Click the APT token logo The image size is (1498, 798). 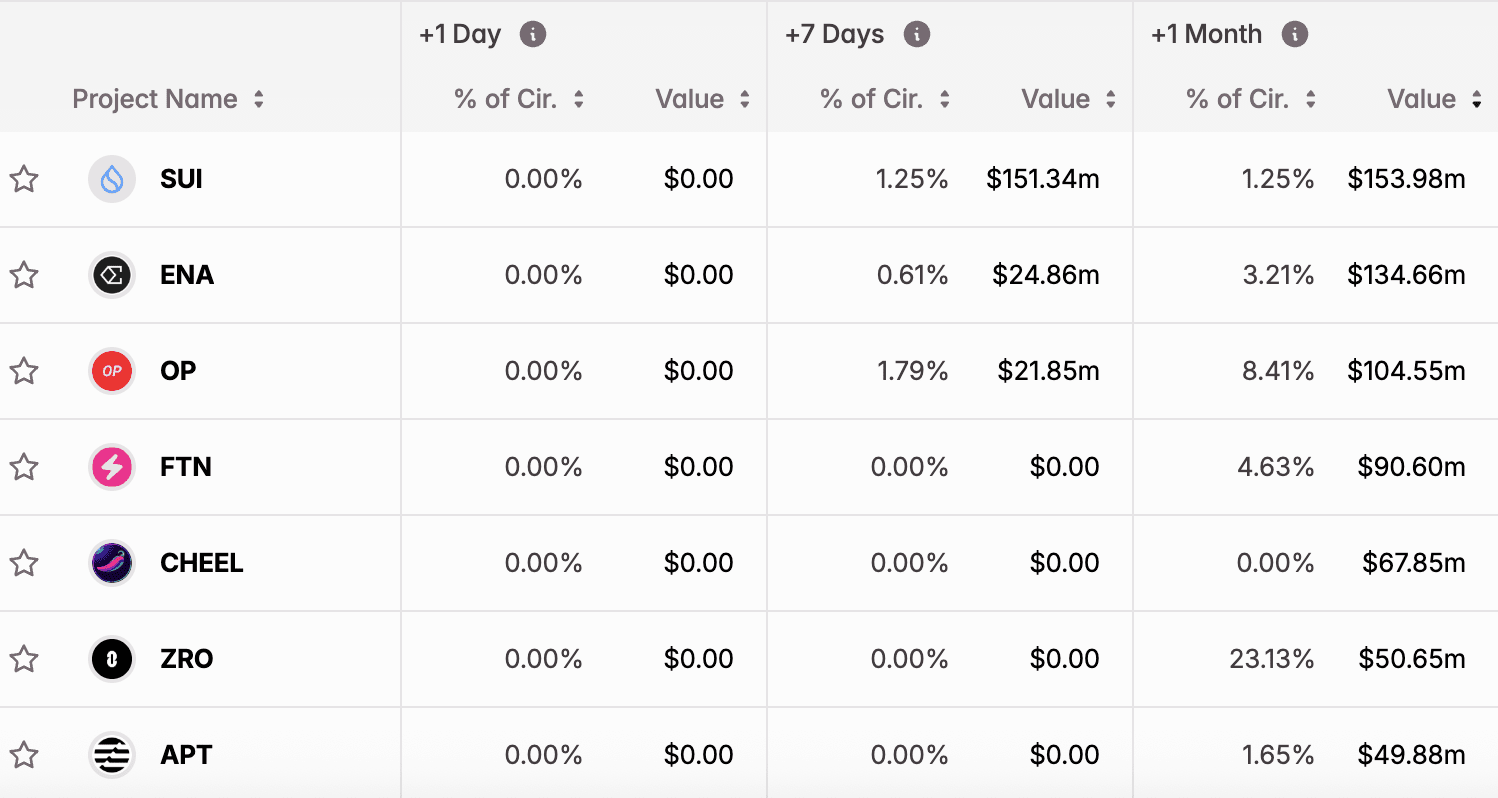[x=111, y=754]
